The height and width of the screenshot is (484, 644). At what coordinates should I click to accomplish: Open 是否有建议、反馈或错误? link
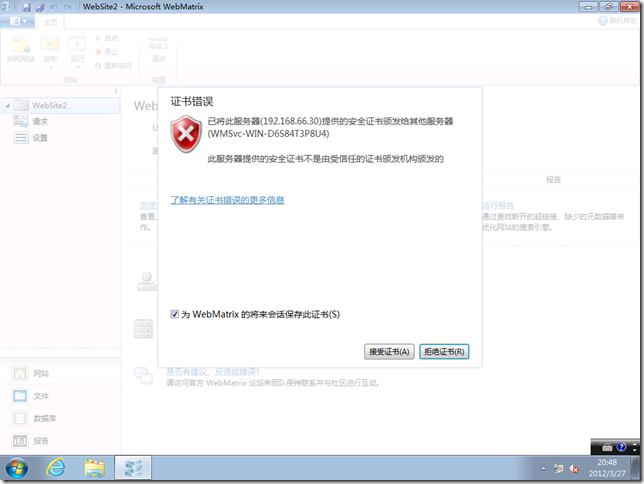click(213, 372)
